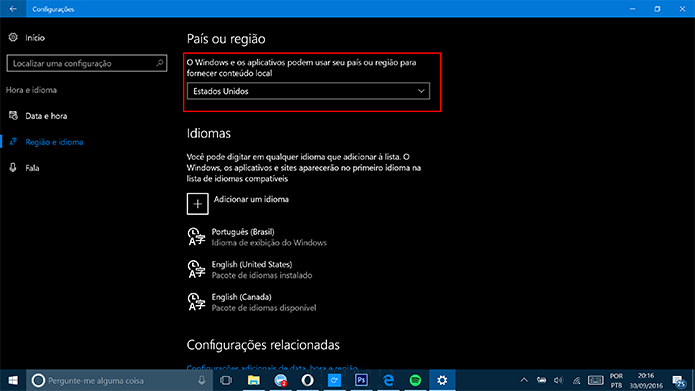Click the volume speaker tray icon
This screenshot has height=391, width=695.
[x=558, y=380]
